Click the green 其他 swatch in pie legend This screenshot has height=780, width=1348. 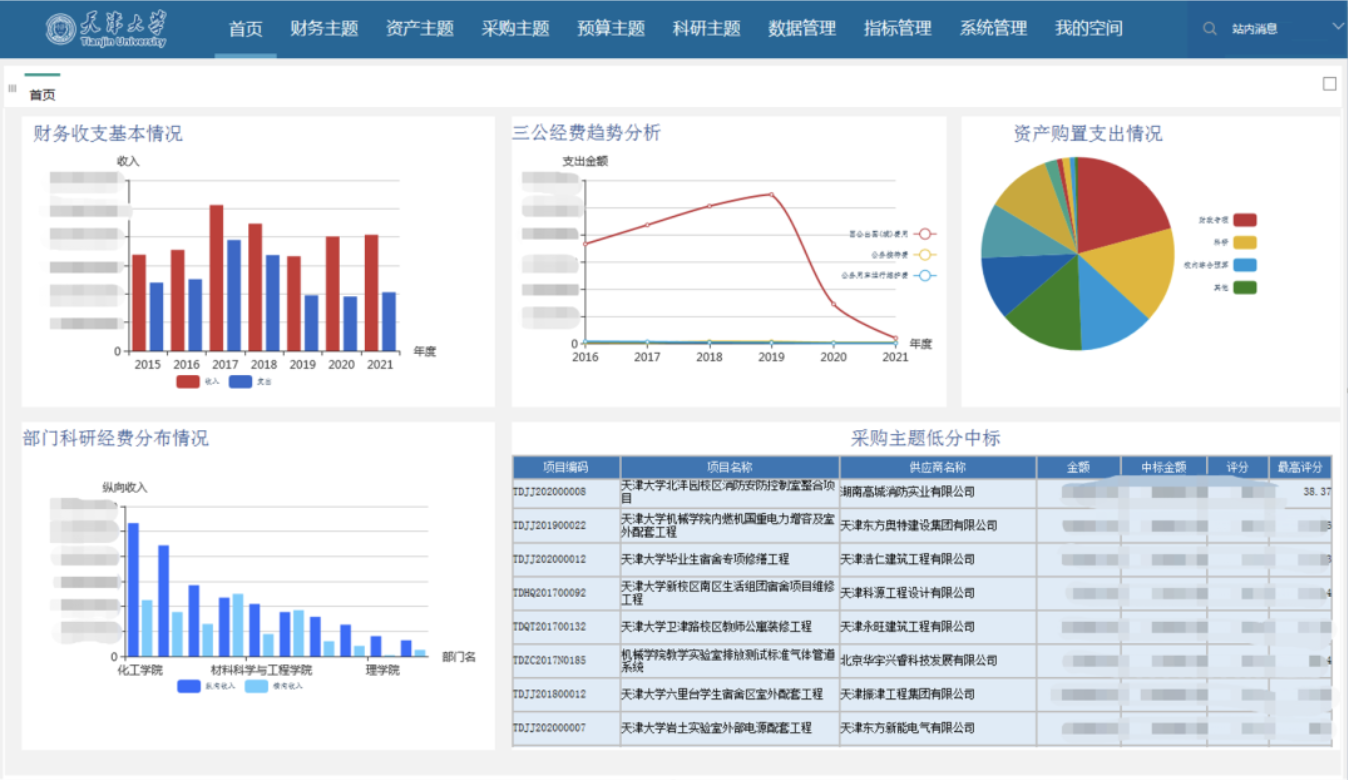click(x=1244, y=287)
